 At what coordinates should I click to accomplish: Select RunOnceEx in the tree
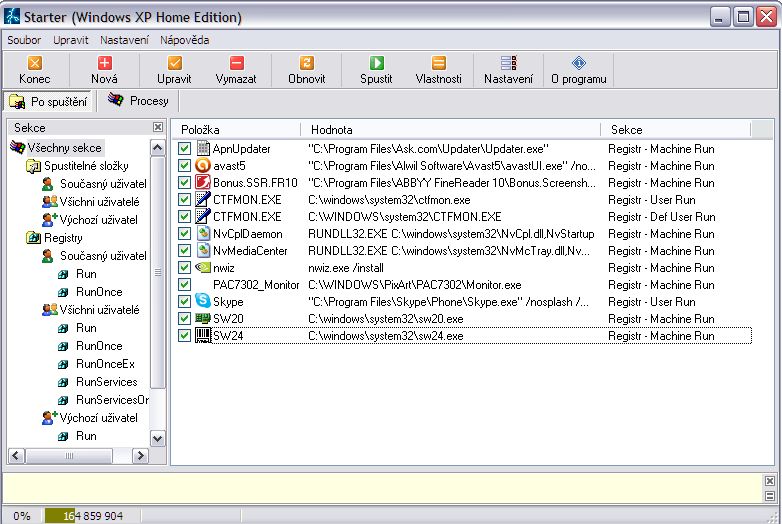tap(105, 364)
